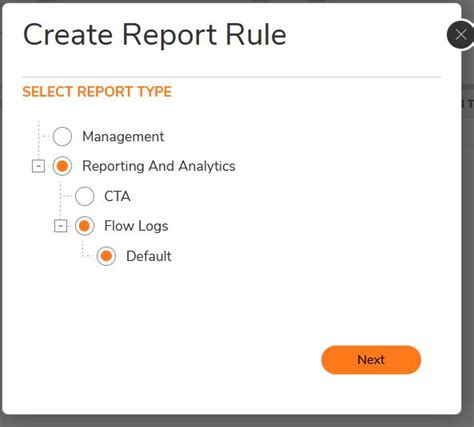
Task: Click the dotted connector beside the Default option
Action: pyautogui.click(x=87, y=256)
